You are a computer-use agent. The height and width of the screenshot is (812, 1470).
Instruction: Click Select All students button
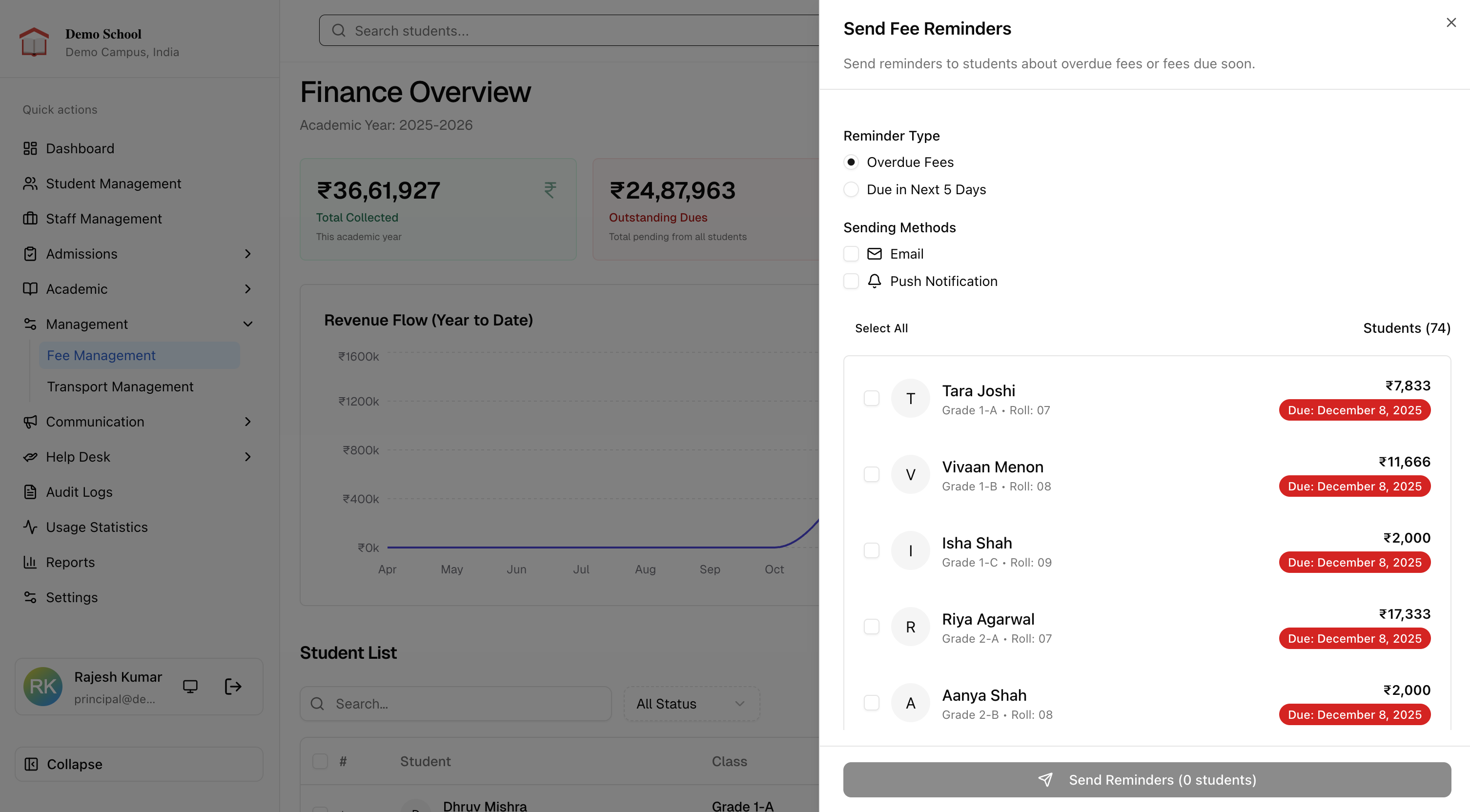click(x=881, y=328)
